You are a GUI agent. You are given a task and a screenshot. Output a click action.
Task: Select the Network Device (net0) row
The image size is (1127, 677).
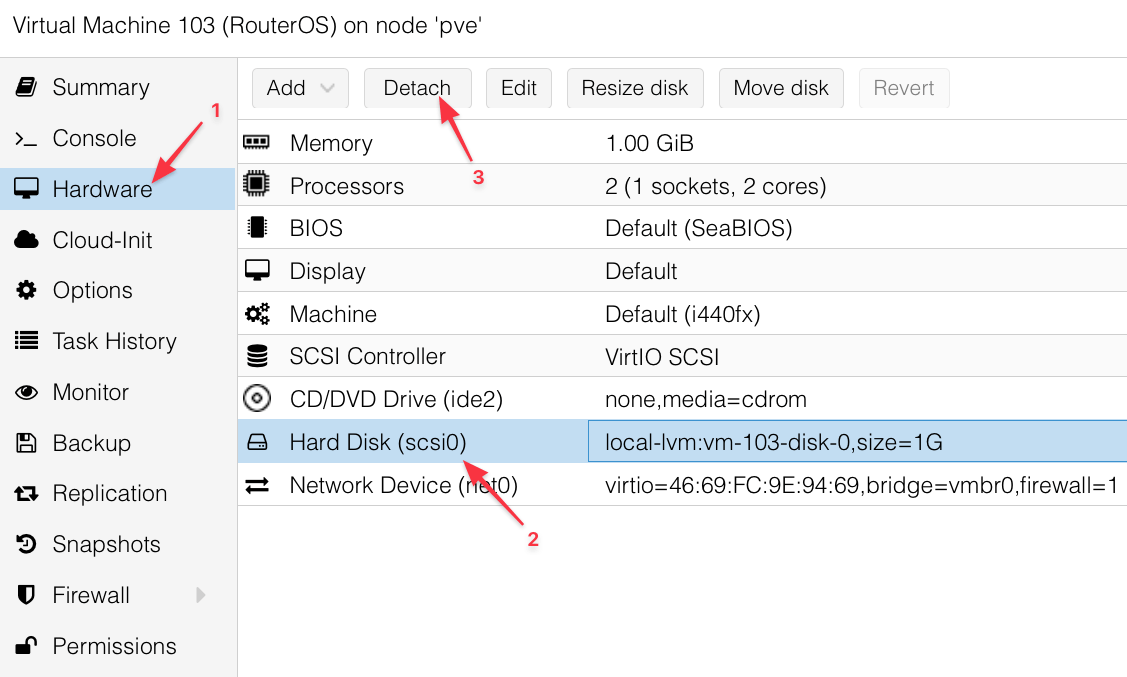682,485
